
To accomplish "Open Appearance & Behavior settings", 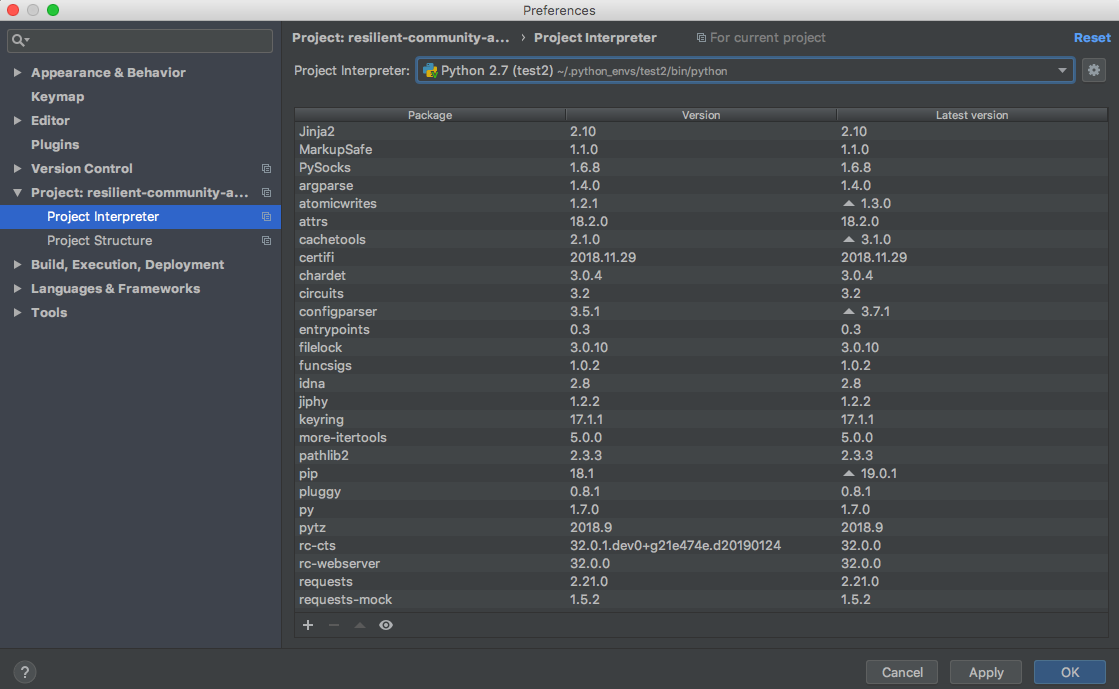I will tap(108, 72).
